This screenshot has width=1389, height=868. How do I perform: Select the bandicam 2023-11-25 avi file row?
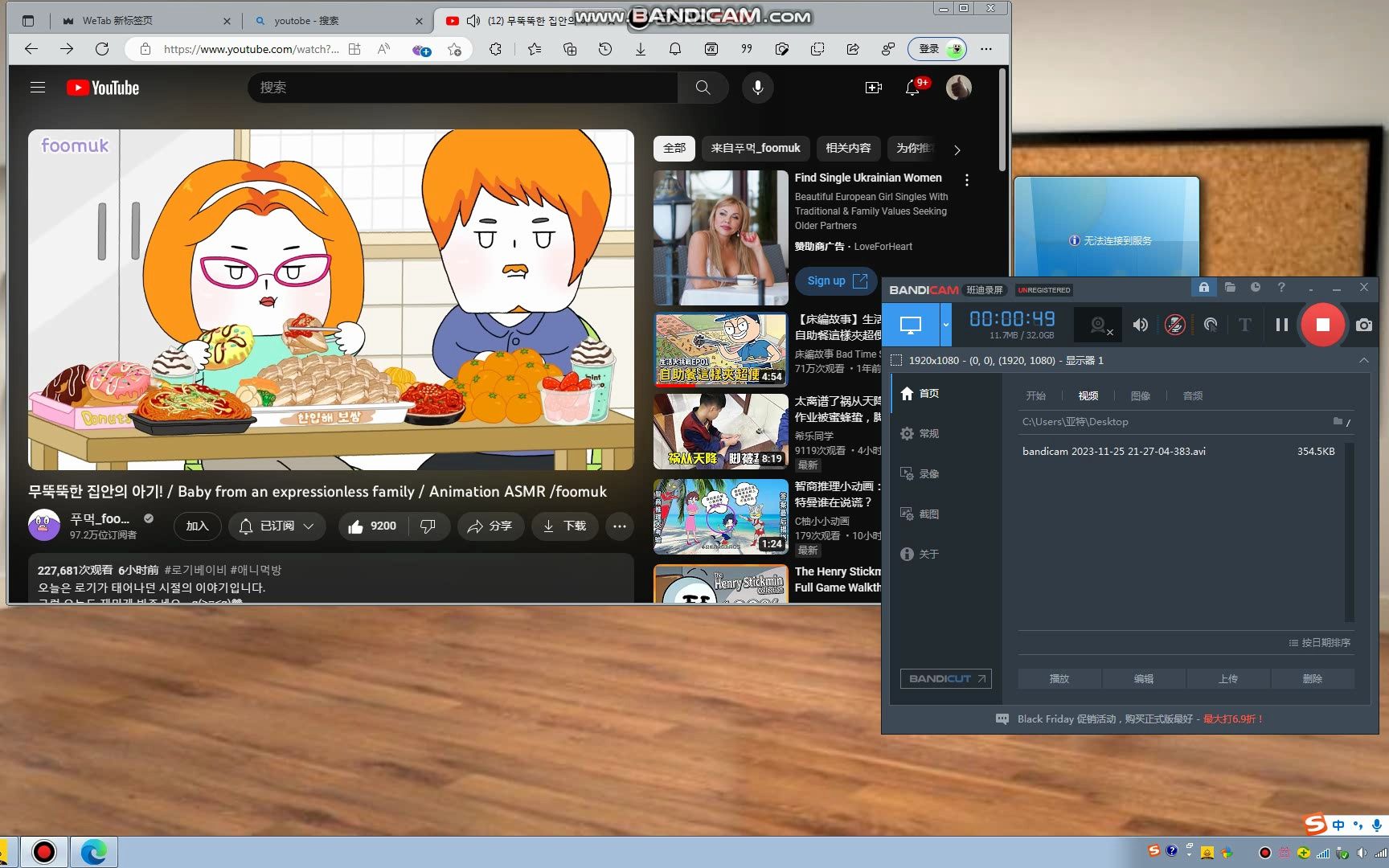tap(1180, 452)
